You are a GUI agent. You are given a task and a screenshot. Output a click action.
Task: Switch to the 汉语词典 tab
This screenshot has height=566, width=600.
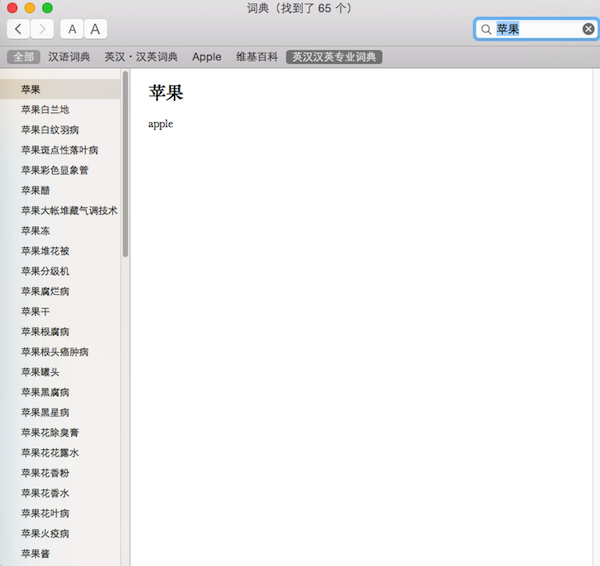tap(69, 57)
